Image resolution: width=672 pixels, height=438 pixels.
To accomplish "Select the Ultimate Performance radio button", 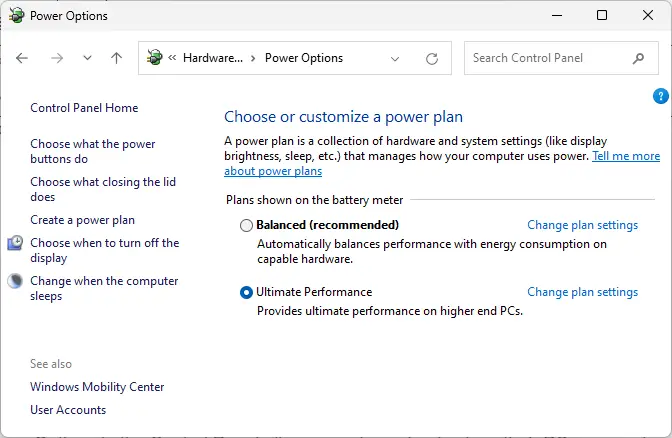I will (x=247, y=292).
